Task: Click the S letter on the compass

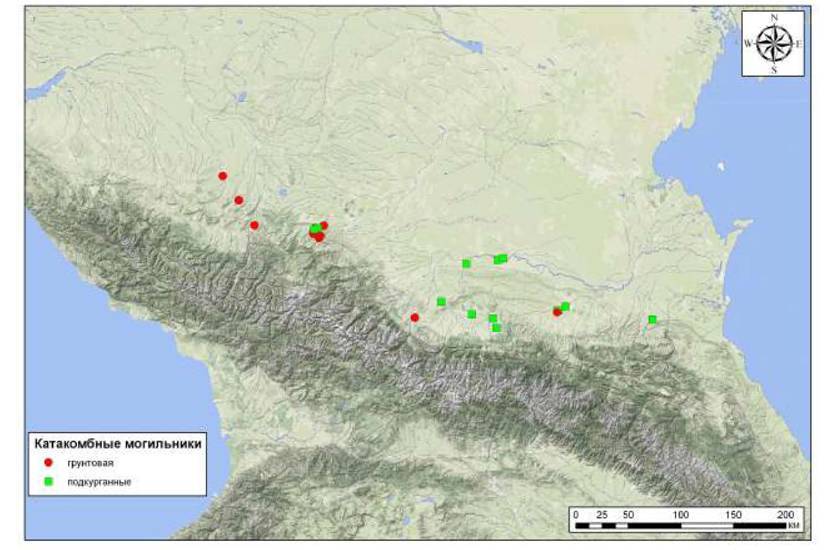Action: 773,70
